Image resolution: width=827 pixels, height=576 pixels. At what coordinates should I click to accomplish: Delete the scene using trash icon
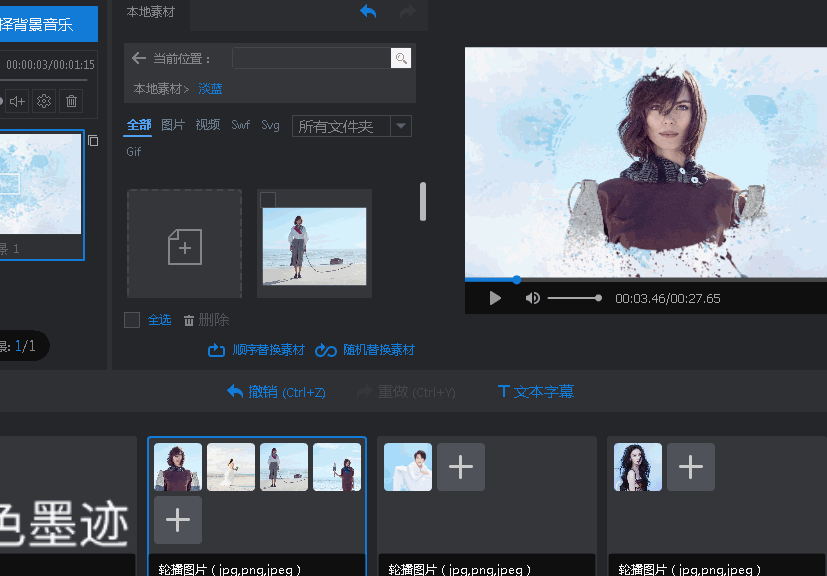click(x=71, y=101)
